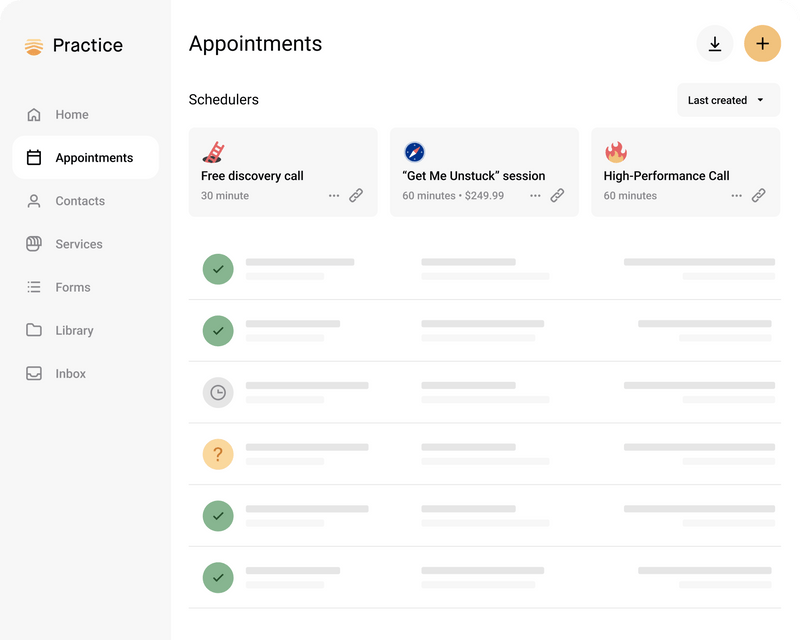Download appointments using the download icon
The height and width of the screenshot is (640, 800).
(x=714, y=44)
